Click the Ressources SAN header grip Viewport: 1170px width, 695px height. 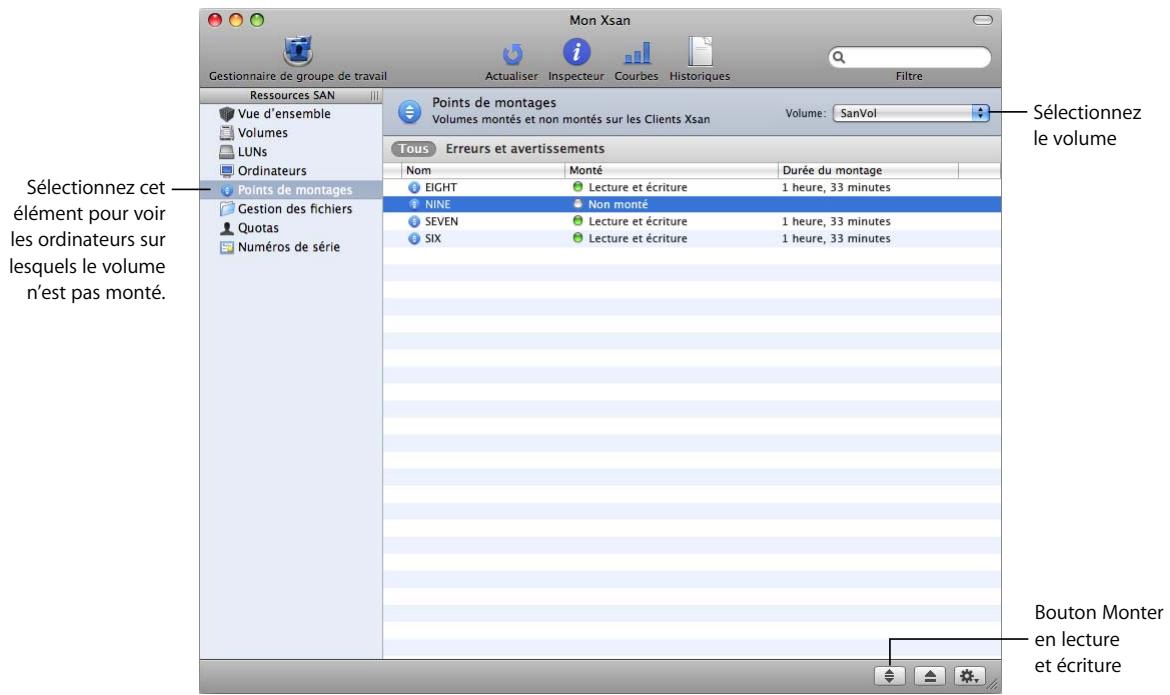coord(374,96)
